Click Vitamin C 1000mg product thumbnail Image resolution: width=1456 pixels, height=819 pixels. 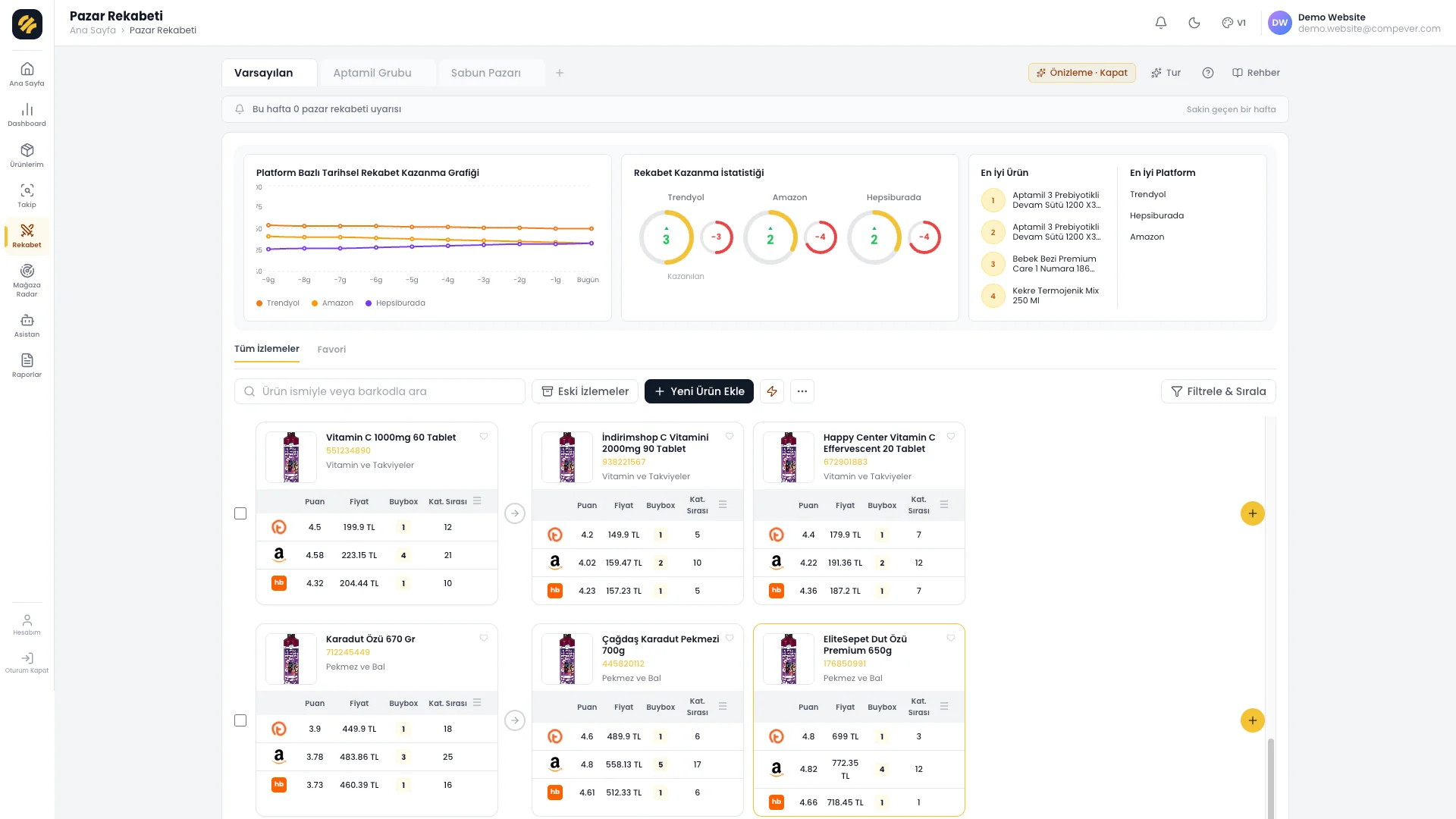click(x=291, y=457)
